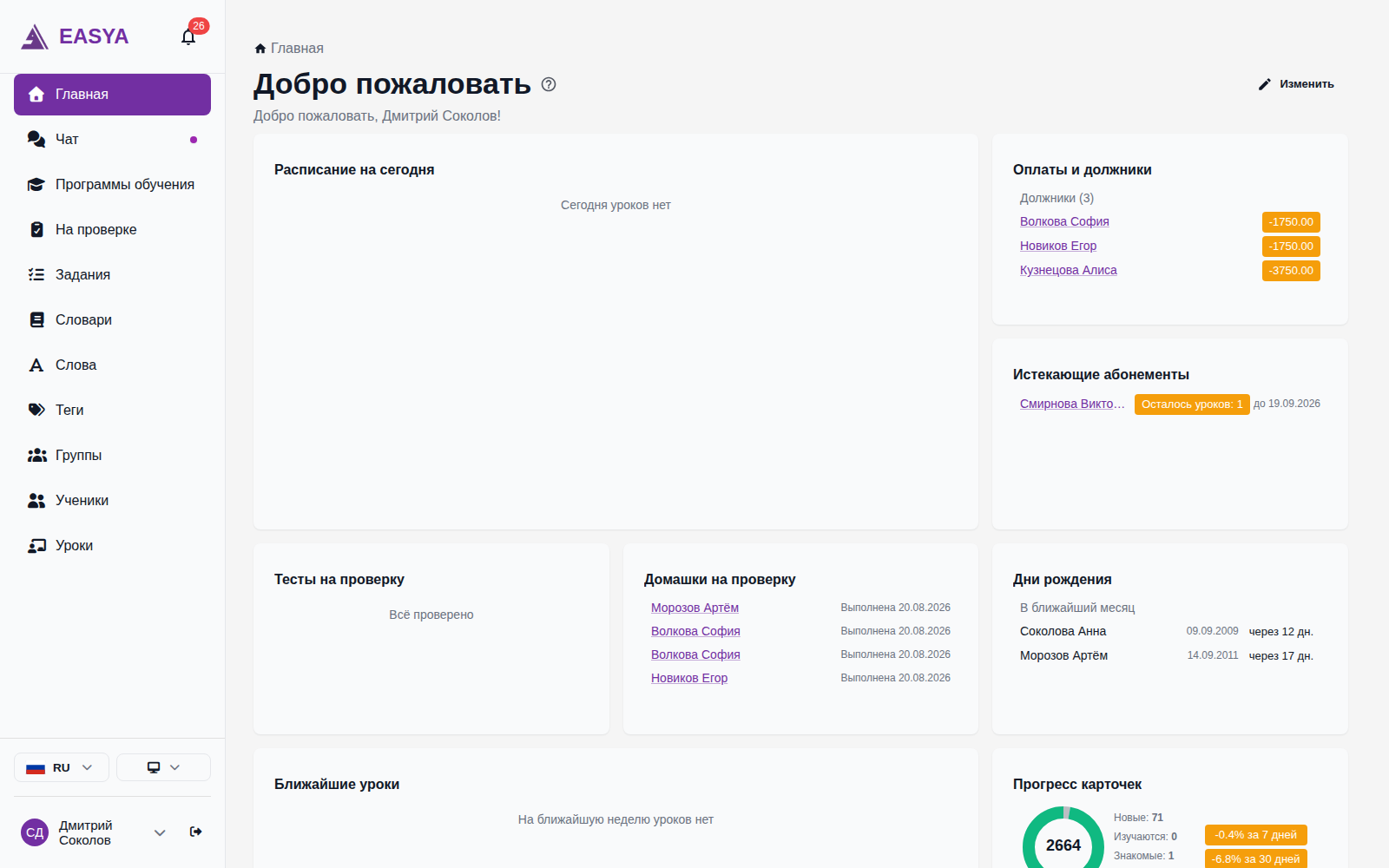The height and width of the screenshot is (868, 1389).
Task: Open the RU language dropdown
Action: 62,767
